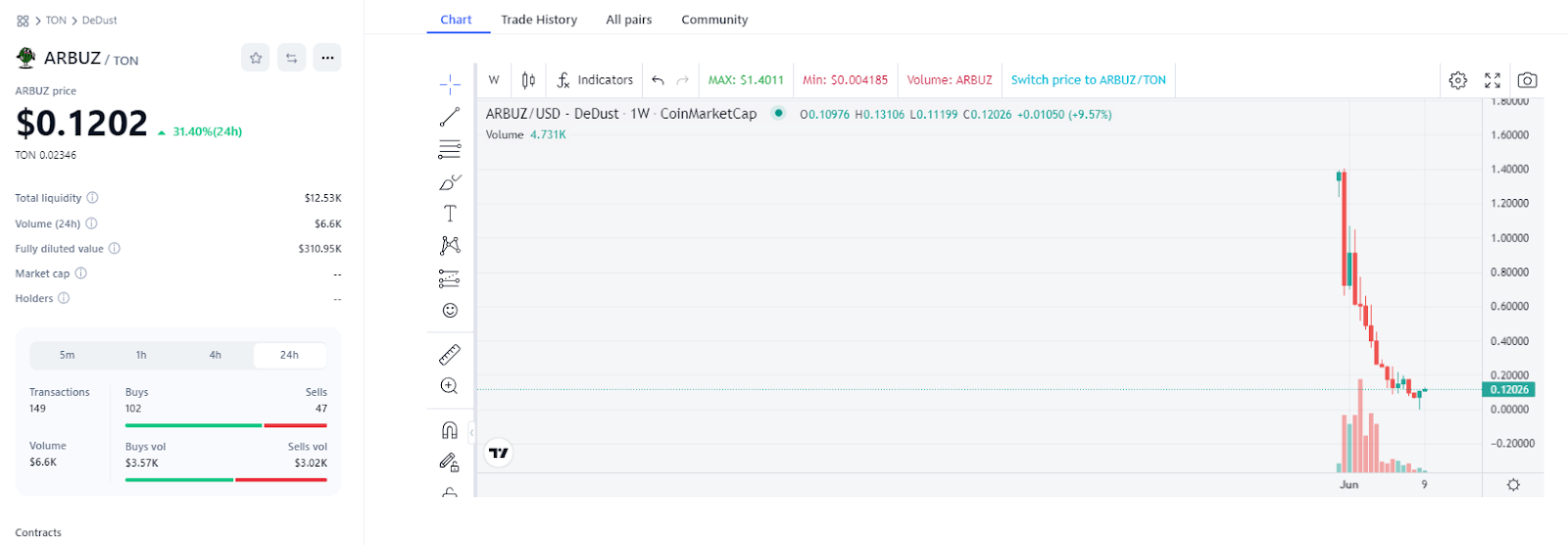This screenshot has width=1568, height=545.
Task: Switch to the Trade History tab
Action: (x=539, y=20)
